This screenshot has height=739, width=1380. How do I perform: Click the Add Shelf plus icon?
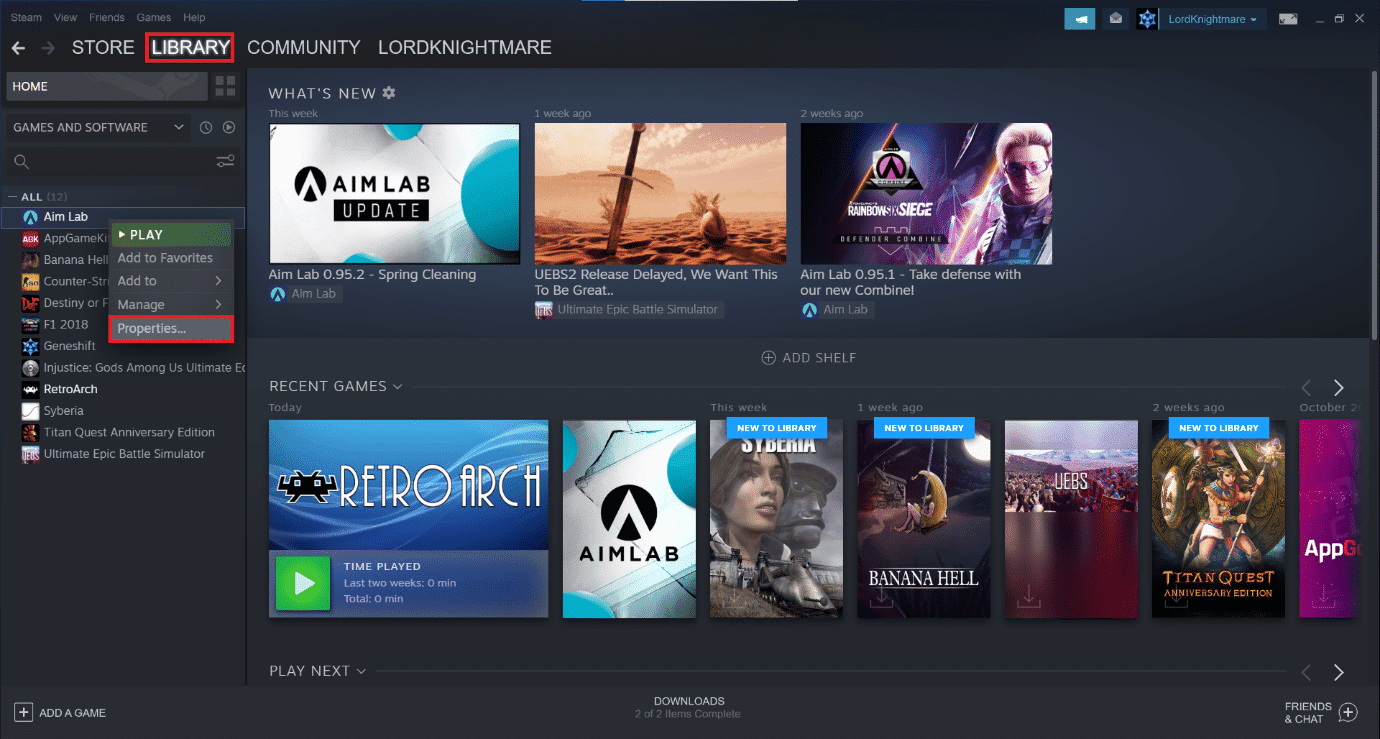pos(769,358)
